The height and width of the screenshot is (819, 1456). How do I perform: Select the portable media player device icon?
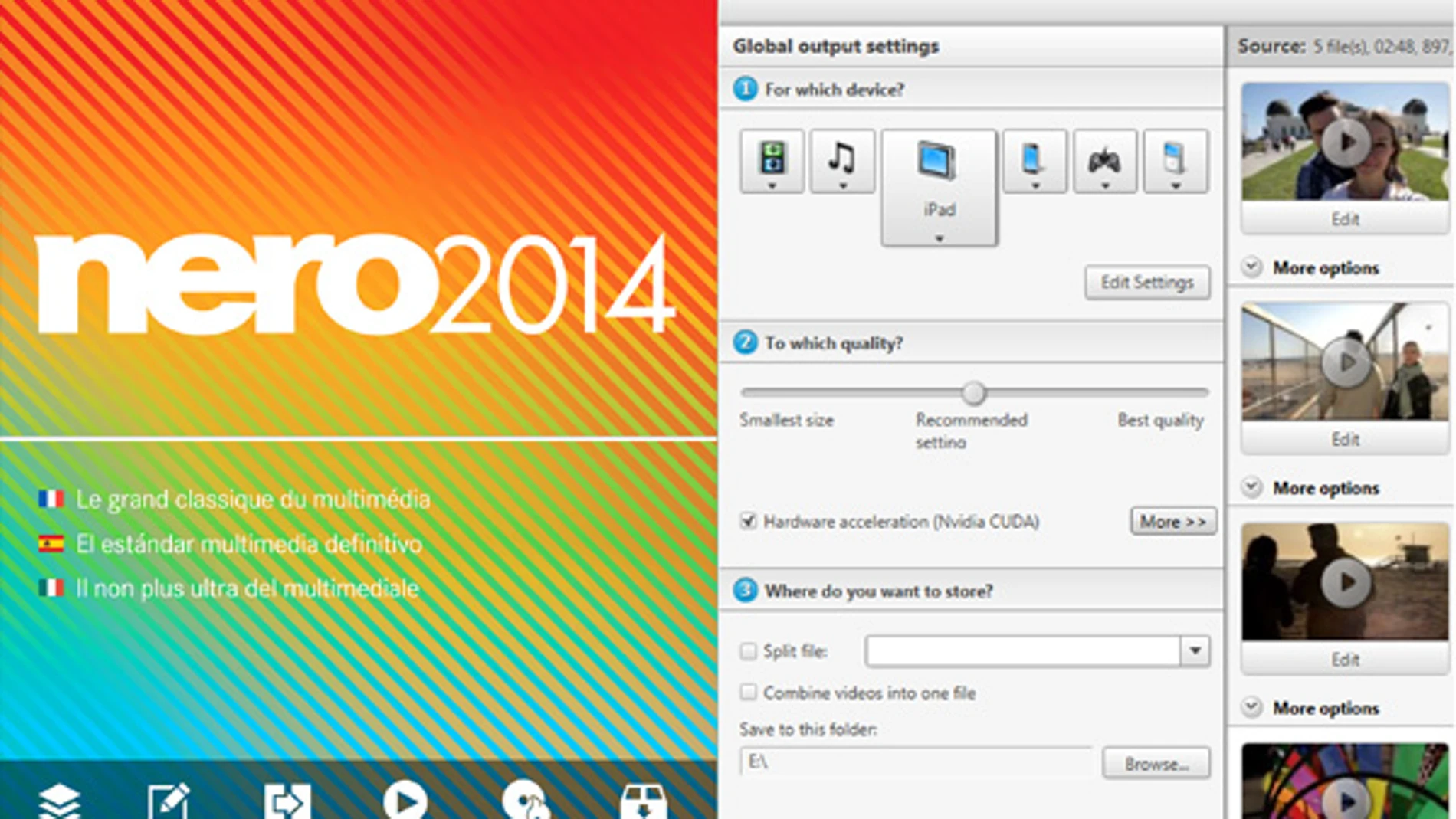tap(1176, 161)
